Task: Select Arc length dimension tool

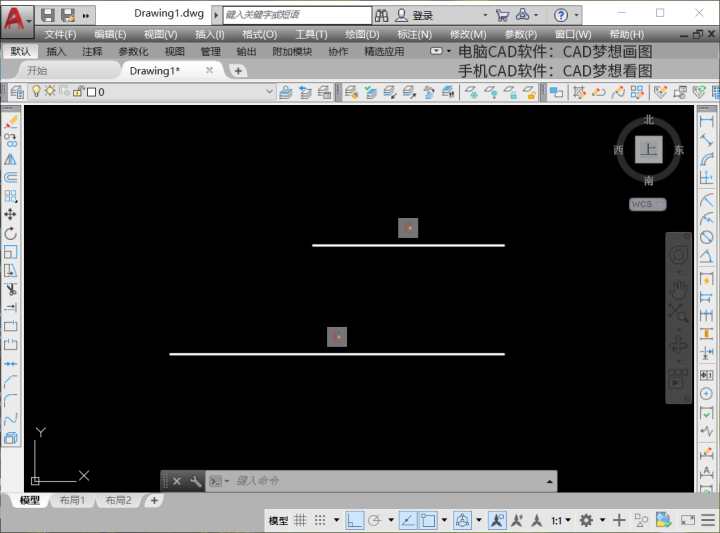Action: click(706, 159)
